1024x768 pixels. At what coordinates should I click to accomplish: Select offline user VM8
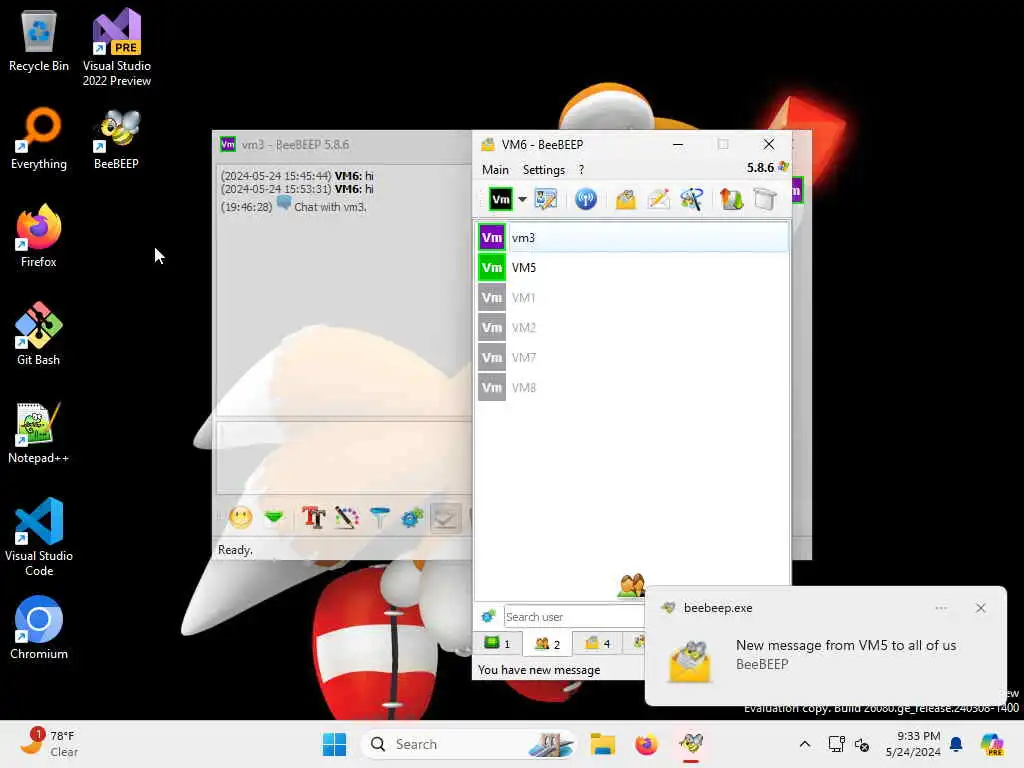(x=632, y=388)
